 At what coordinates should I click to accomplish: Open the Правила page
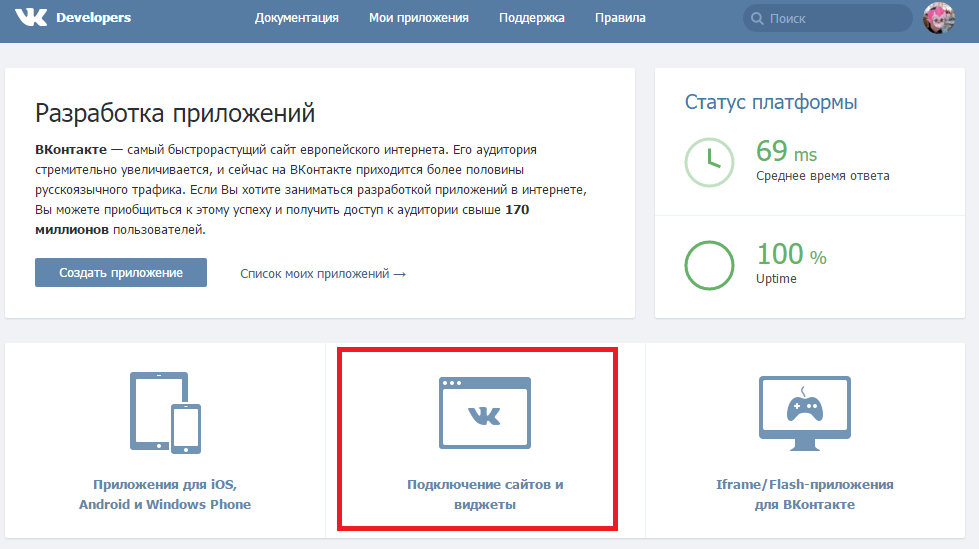click(x=621, y=18)
